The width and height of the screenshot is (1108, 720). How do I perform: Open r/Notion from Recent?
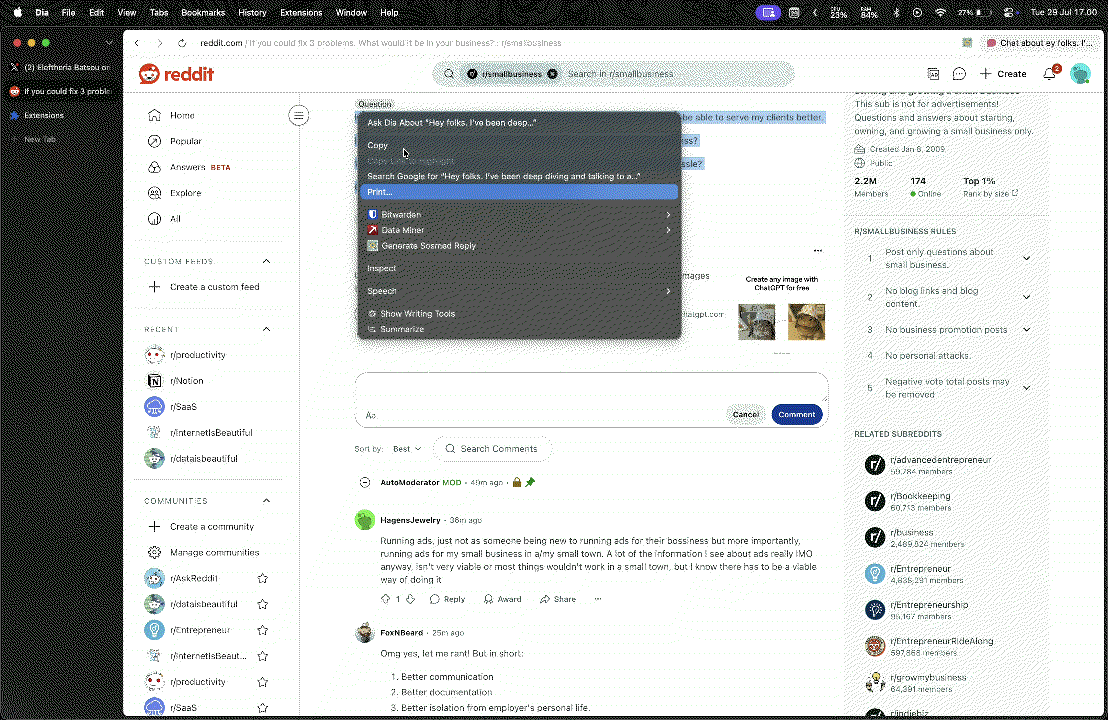click(175, 381)
